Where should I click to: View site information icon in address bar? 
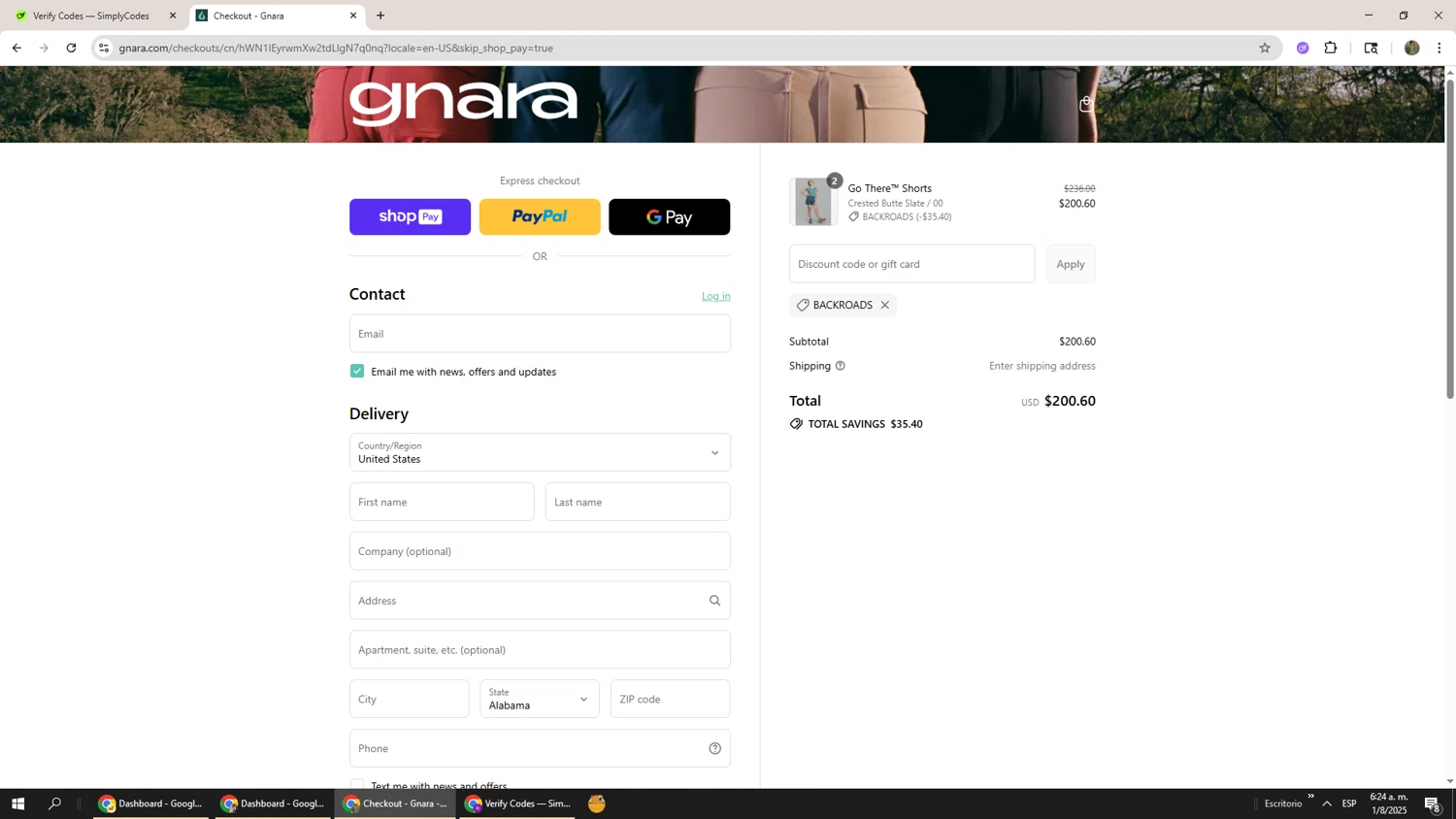pos(104,48)
